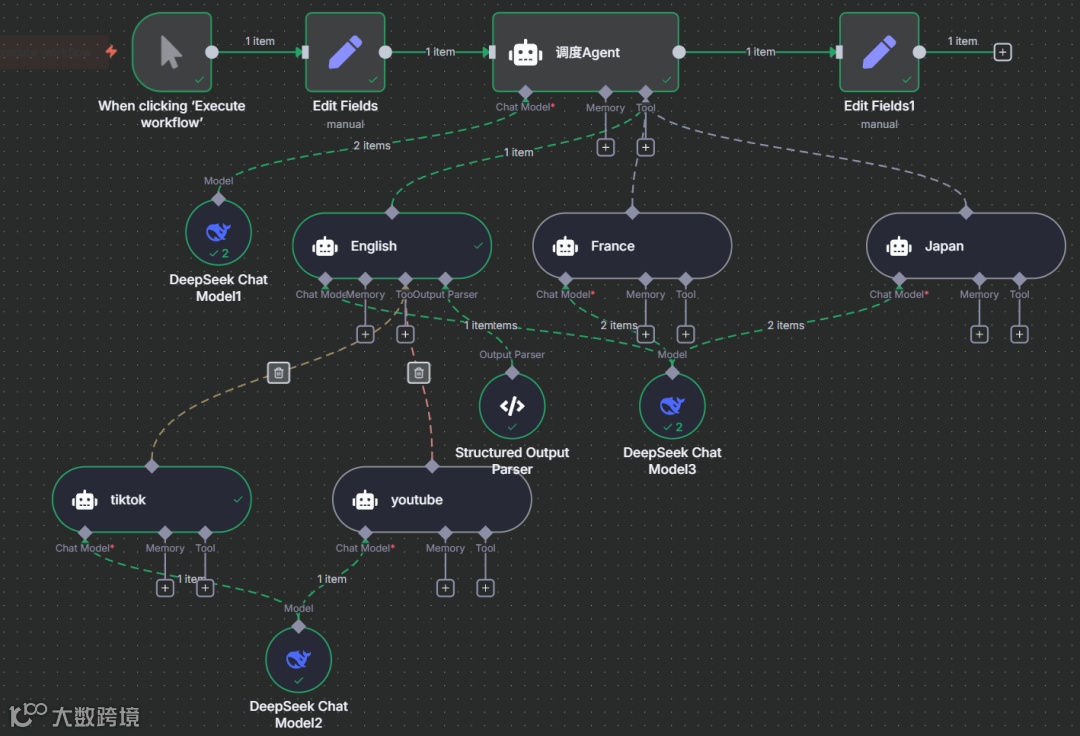Click Chat Model connector diamond on Japan
Image resolution: width=1080 pixels, height=736 pixels.
[x=899, y=280]
